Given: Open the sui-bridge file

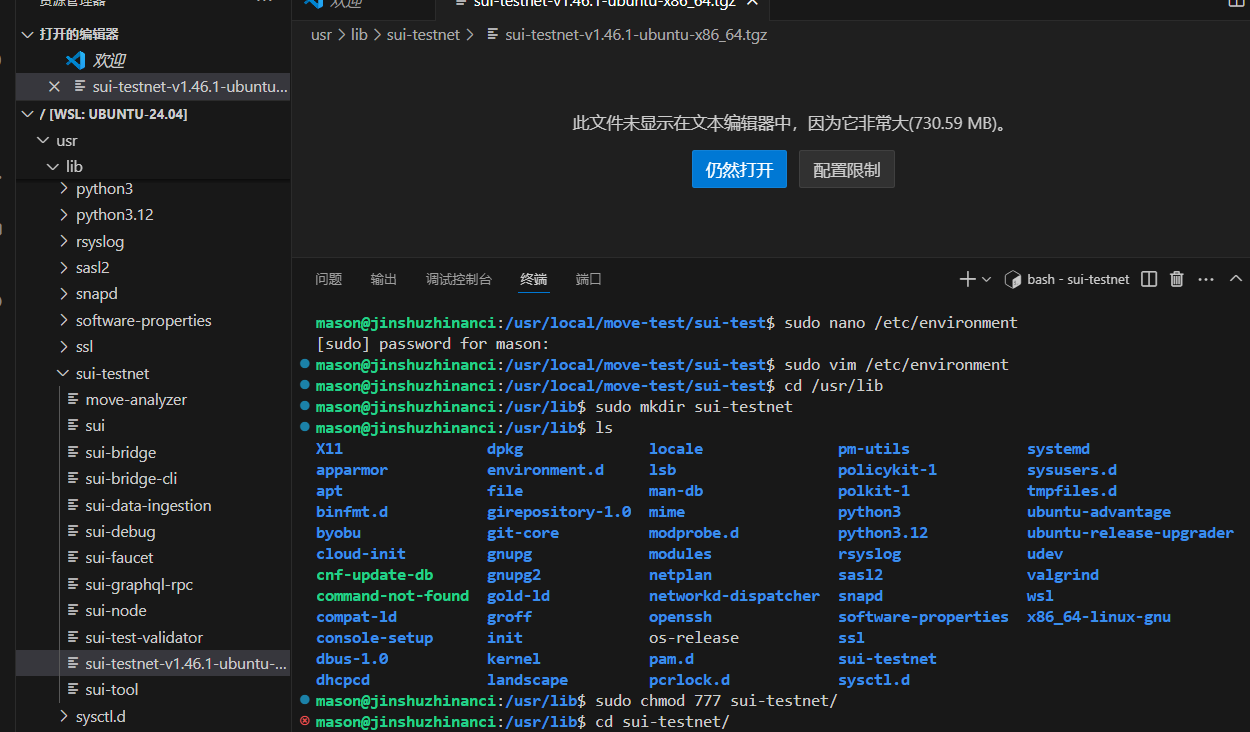Looking at the screenshot, I should [121, 453].
